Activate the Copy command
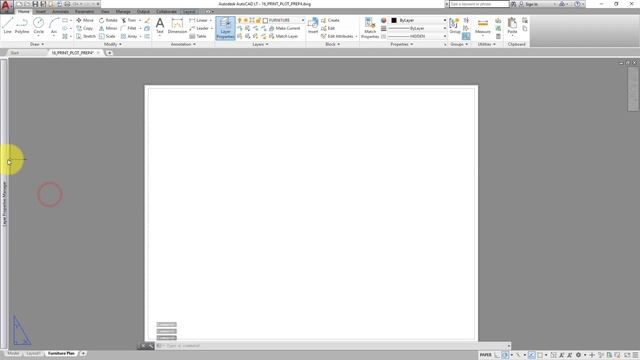640x360 pixels. click(x=84, y=28)
